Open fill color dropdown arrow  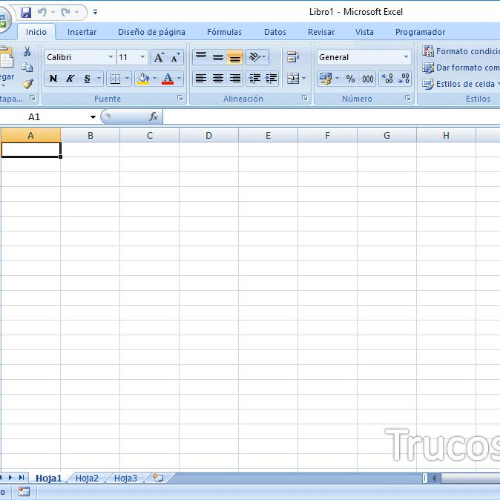(x=154, y=79)
